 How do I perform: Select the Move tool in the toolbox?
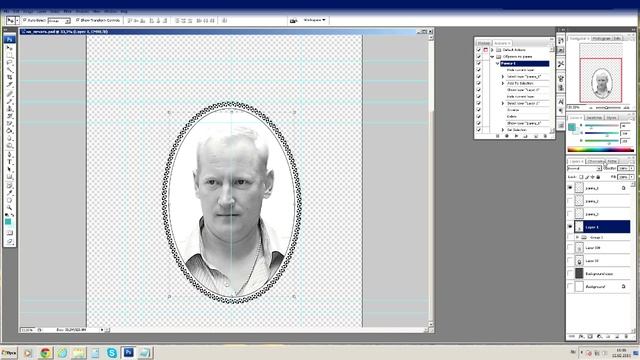click(x=10, y=48)
